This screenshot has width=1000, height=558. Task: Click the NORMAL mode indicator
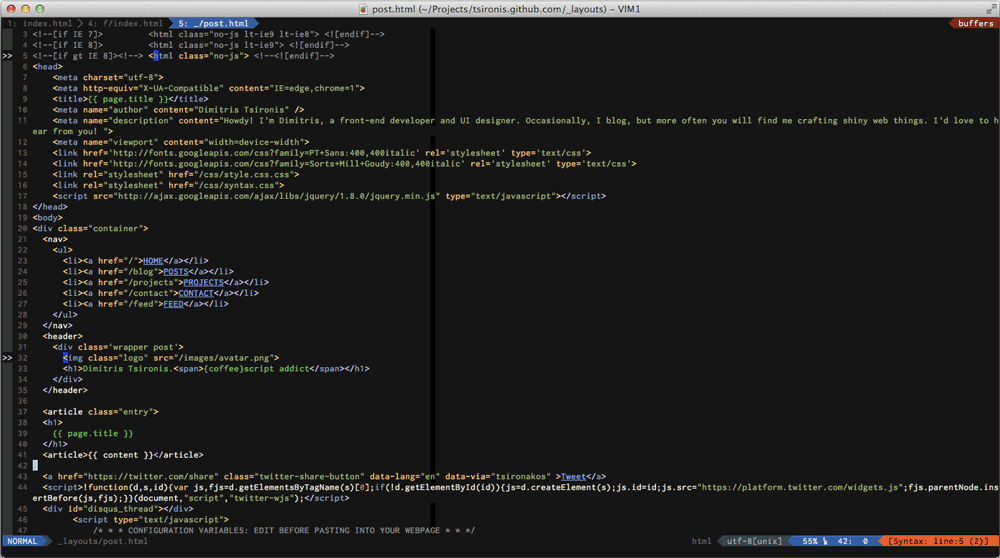22,541
